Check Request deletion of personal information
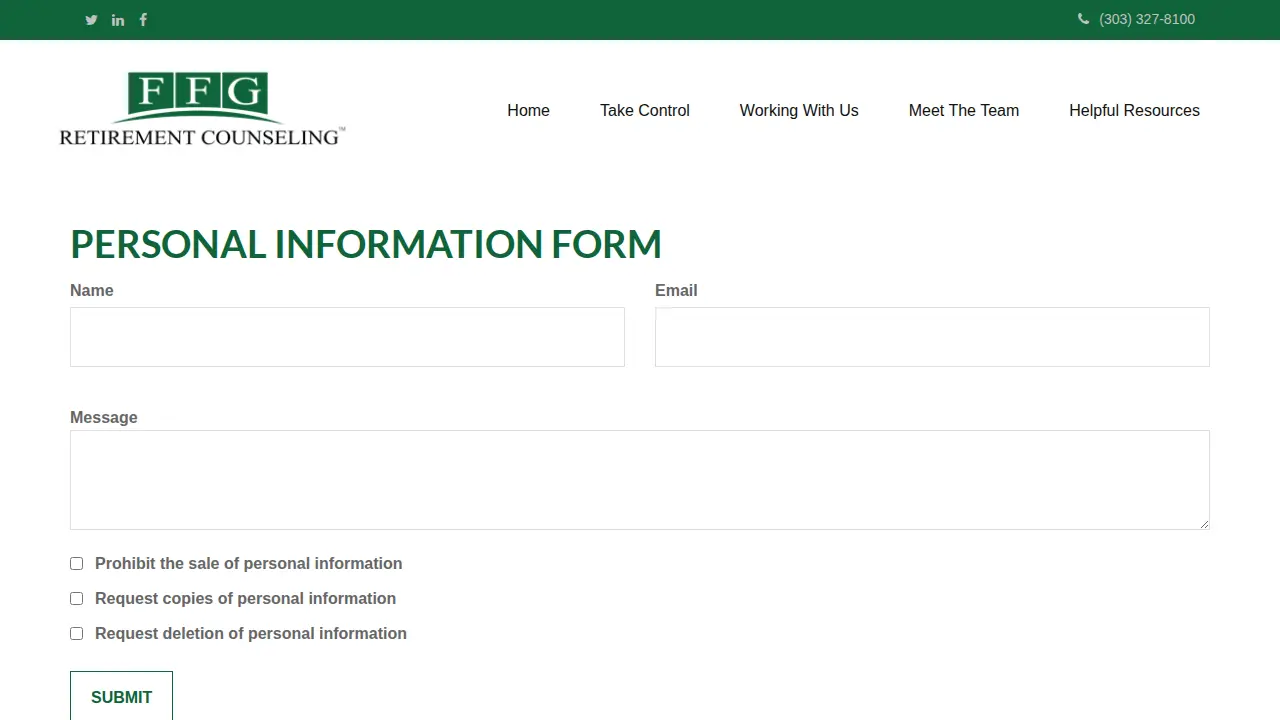This screenshot has width=1280, height=720. (x=76, y=634)
